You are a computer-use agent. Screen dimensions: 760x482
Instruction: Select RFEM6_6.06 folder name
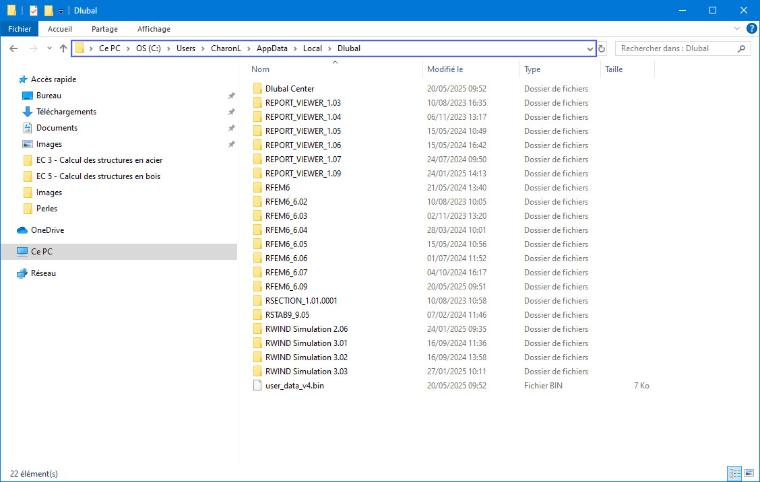(x=286, y=258)
